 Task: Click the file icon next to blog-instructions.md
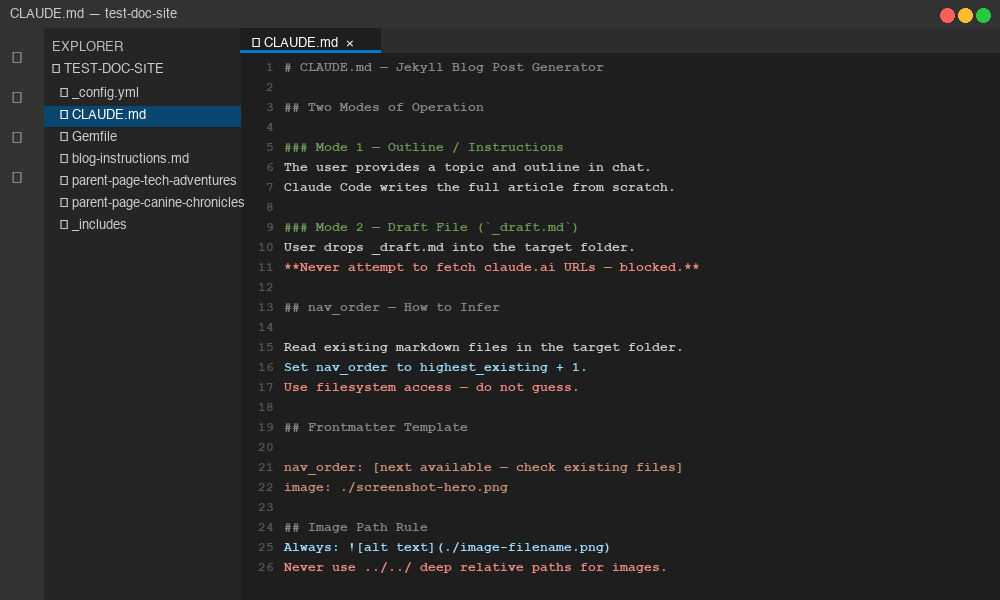pos(62,158)
